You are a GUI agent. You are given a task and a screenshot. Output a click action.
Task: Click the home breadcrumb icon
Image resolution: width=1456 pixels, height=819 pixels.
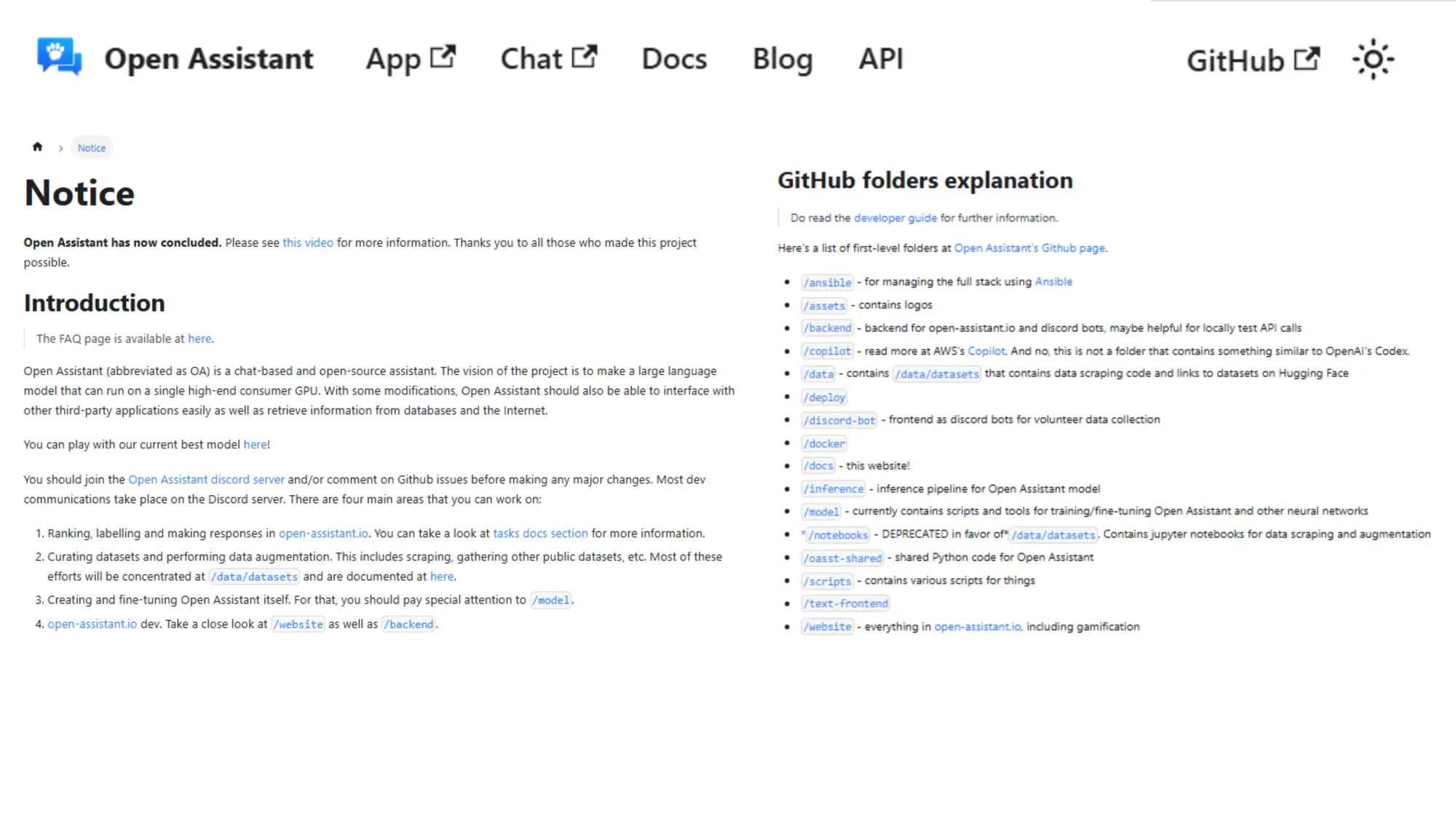(38, 147)
